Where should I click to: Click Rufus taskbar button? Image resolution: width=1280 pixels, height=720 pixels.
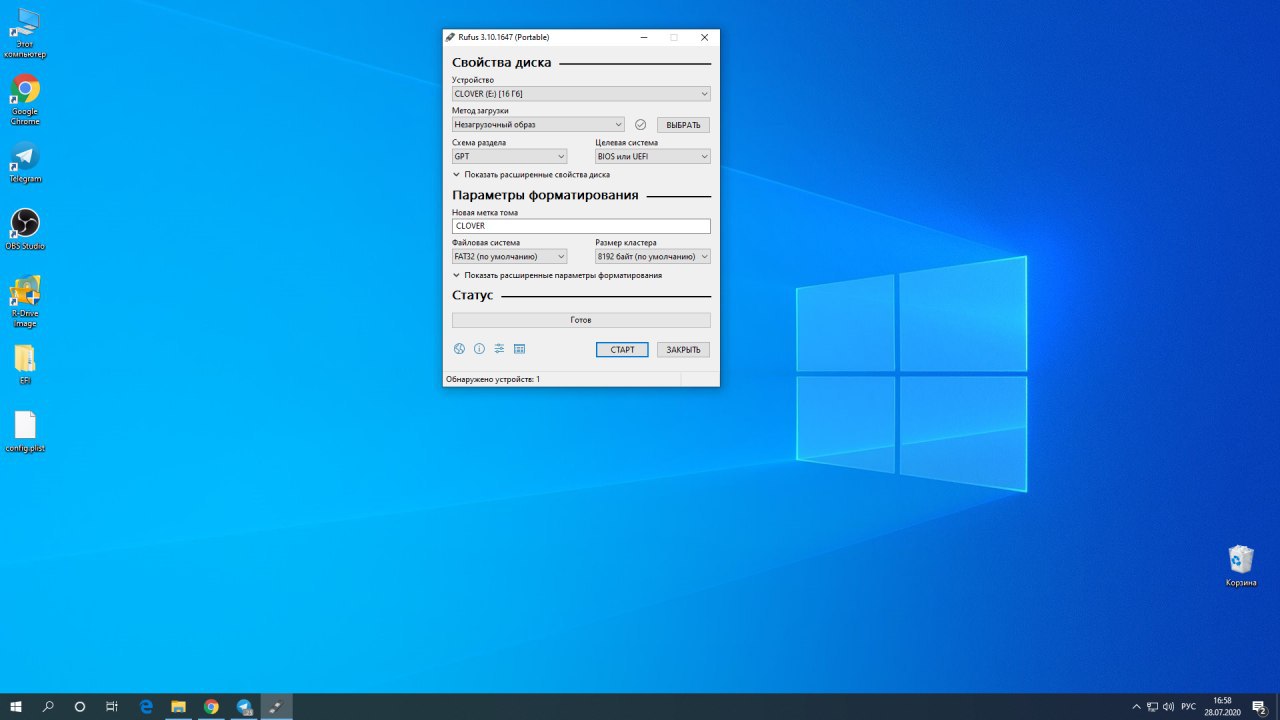tap(277, 706)
